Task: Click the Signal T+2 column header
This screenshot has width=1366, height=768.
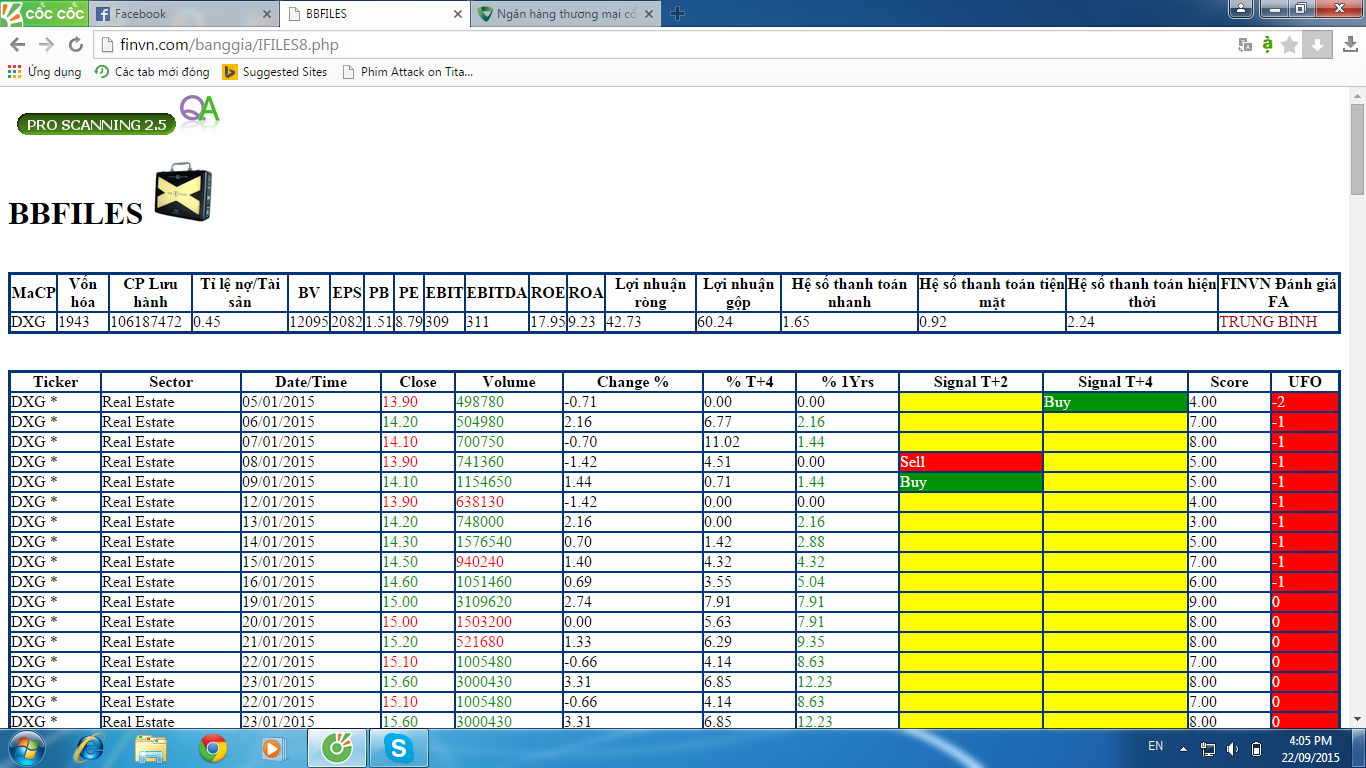Action: tap(971, 382)
